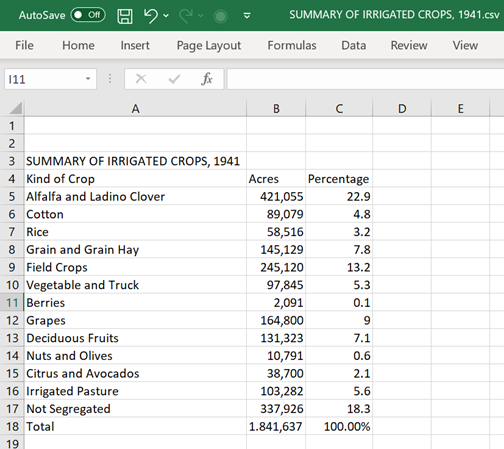Select the 'Cotton' cell
This screenshot has height=449, width=504.
click(x=135, y=214)
